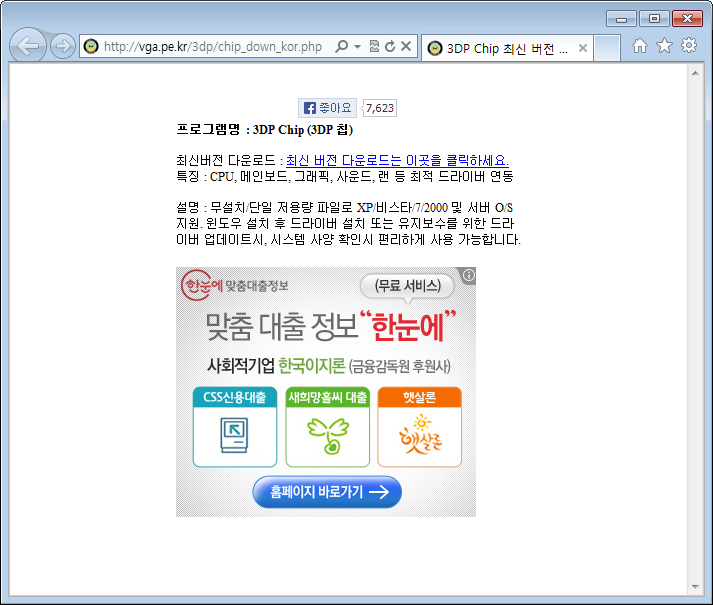Select the 새희망홀씨 대출 card
The width and height of the screenshot is (713, 605).
327,427
